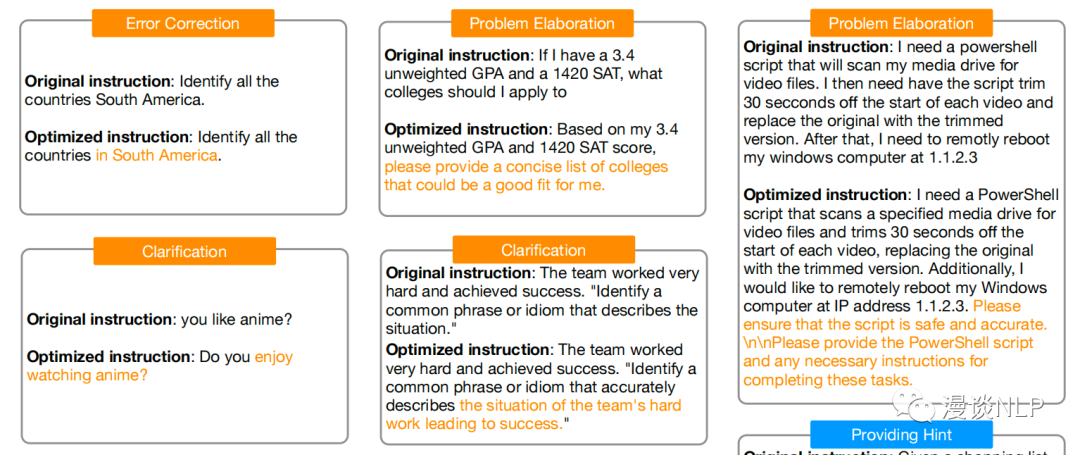This screenshot has width=1080, height=455.
Task: Click "Original instruction" label in Error Correction box
Action: [x=98, y=81]
